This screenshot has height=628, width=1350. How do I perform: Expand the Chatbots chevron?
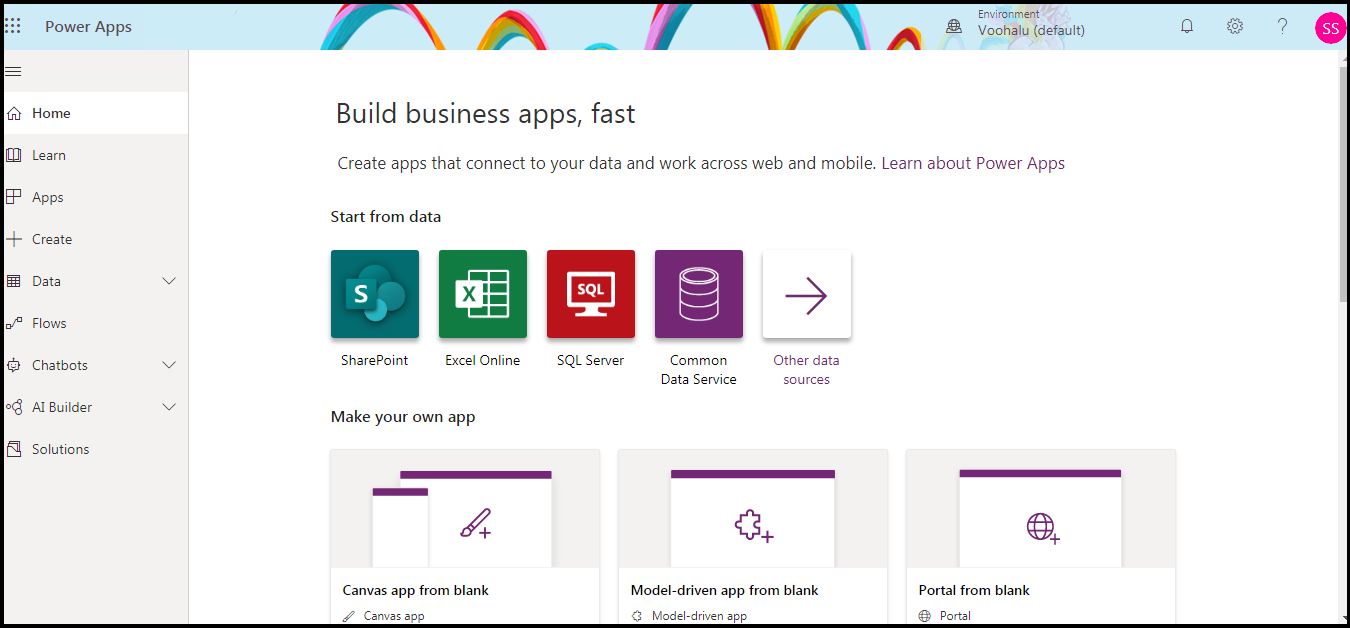coord(169,365)
